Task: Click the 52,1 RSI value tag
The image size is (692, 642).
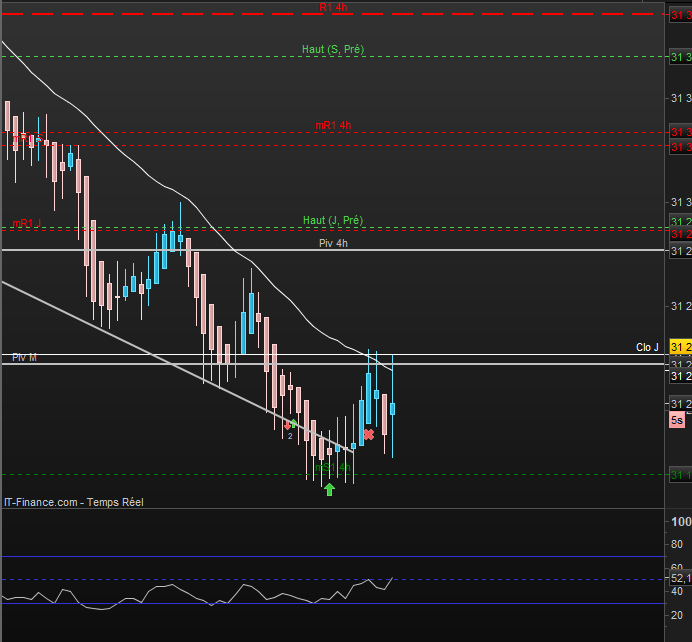Action: pyautogui.click(x=681, y=578)
